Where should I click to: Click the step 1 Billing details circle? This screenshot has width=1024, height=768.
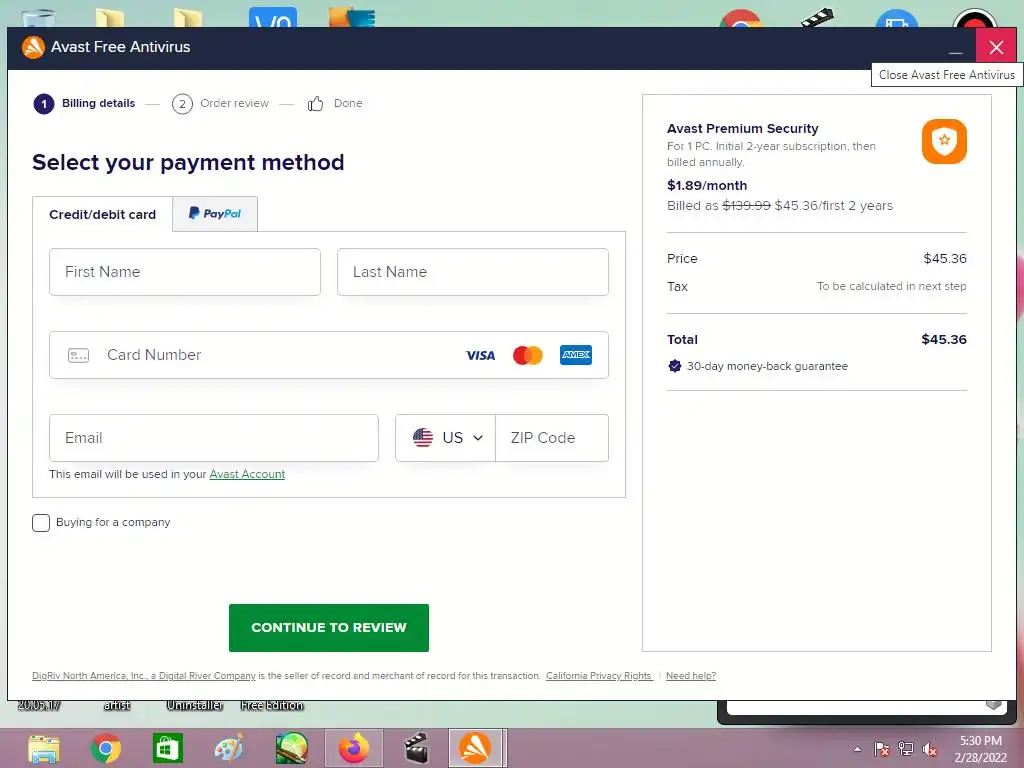44,104
